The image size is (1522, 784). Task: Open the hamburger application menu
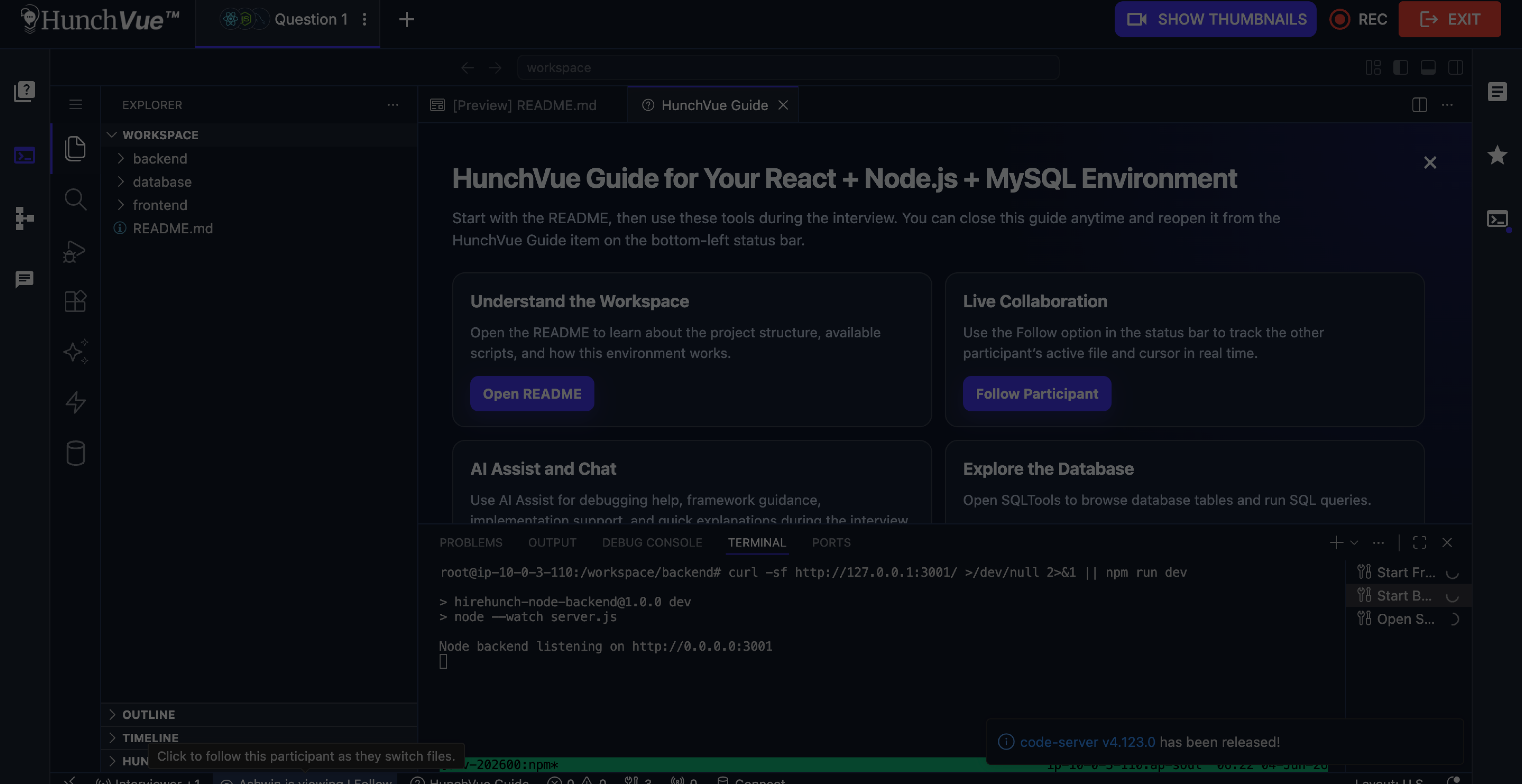pyautogui.click(x=75, y=104)
